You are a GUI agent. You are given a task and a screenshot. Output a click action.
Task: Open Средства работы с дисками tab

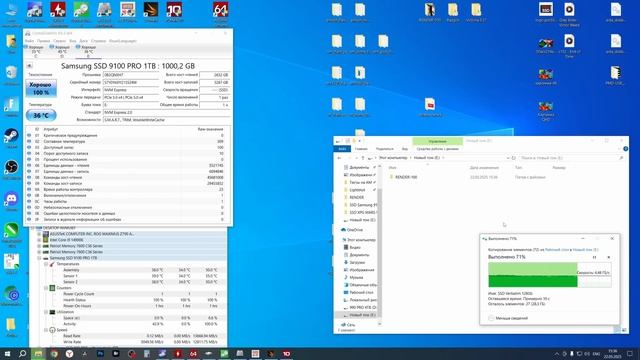pyautogui.click(x=438, y=149)
